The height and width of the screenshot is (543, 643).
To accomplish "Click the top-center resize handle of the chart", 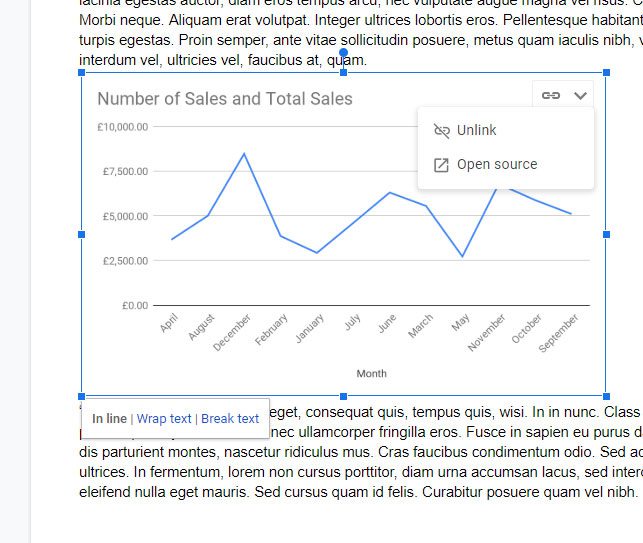I will pyautogui.click(x=344, y=72).
